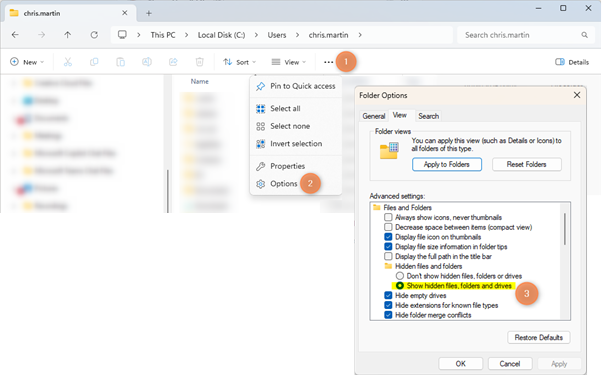Choose Select none from the menu
Screen dimensions: 603x377
(x=296, y=126)
